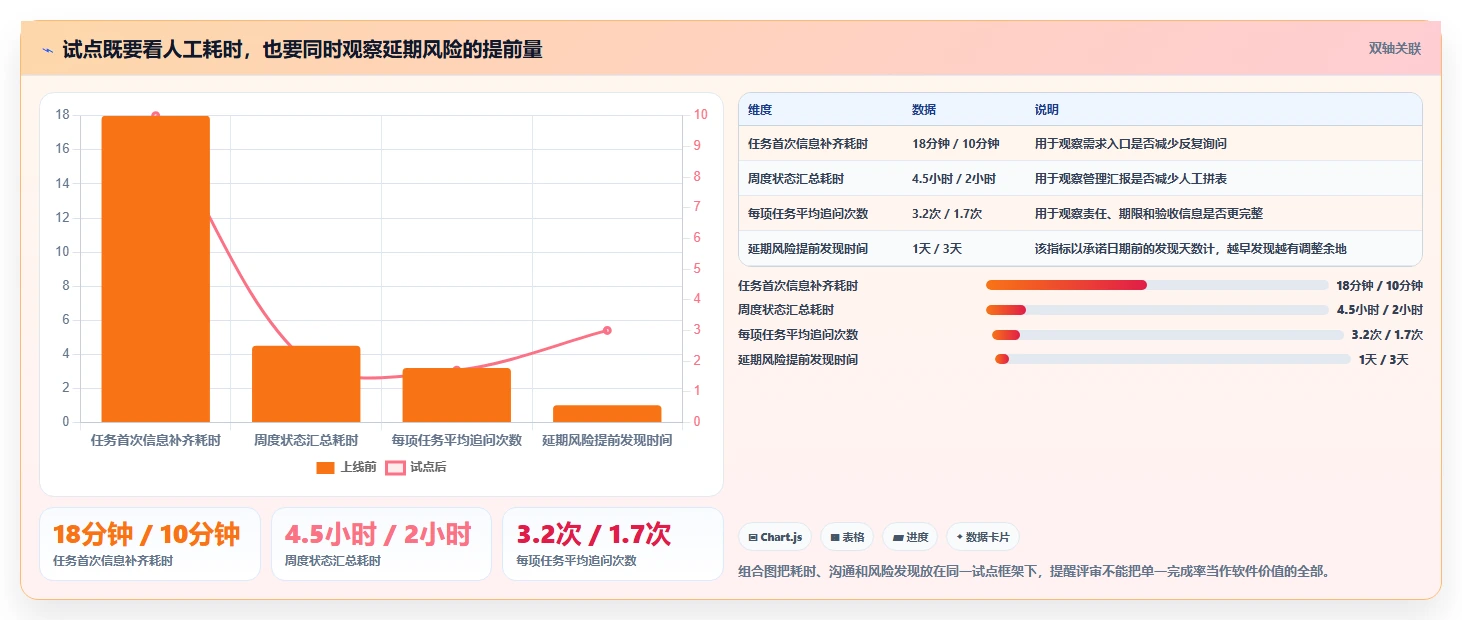Click the orange bar for 每项任务平均追问次数
This screenshot has width=1462, height=620.
tap(456, 395)
